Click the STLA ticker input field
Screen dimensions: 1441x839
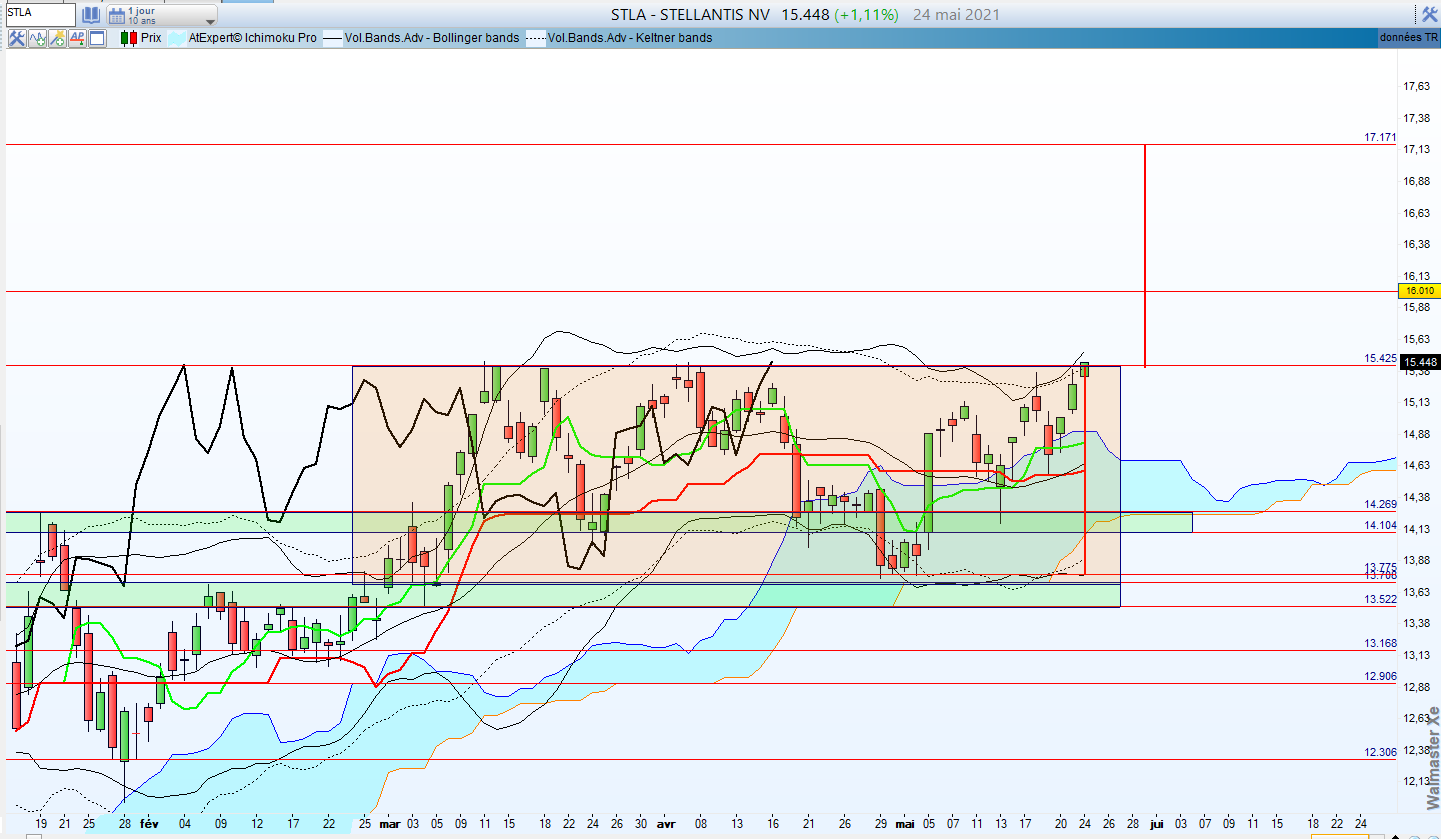click(x=39, y=14)
